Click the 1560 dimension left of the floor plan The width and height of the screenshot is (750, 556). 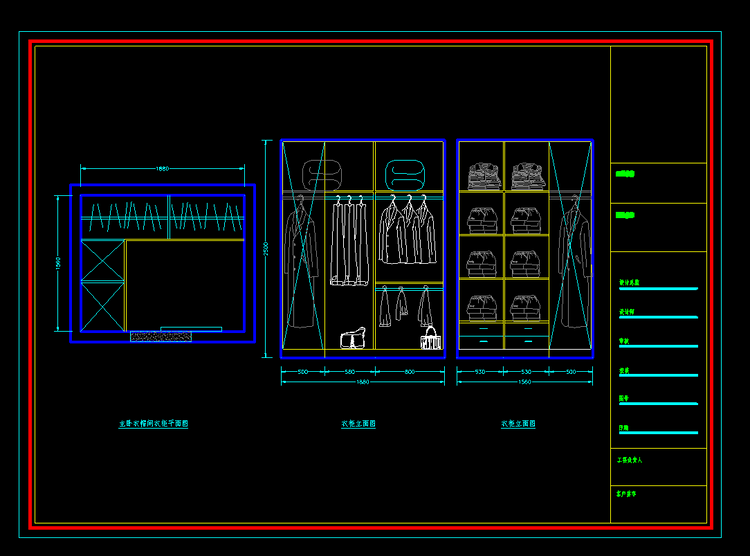(x=58, y=263)
